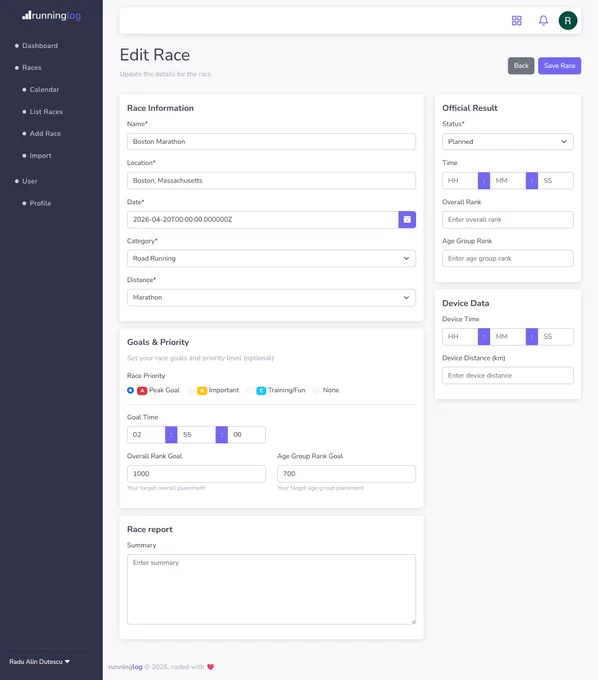The height and width of the screenshot is (680, 598).
Task: Open List Races in sidebar
Action: coord(46,111)
